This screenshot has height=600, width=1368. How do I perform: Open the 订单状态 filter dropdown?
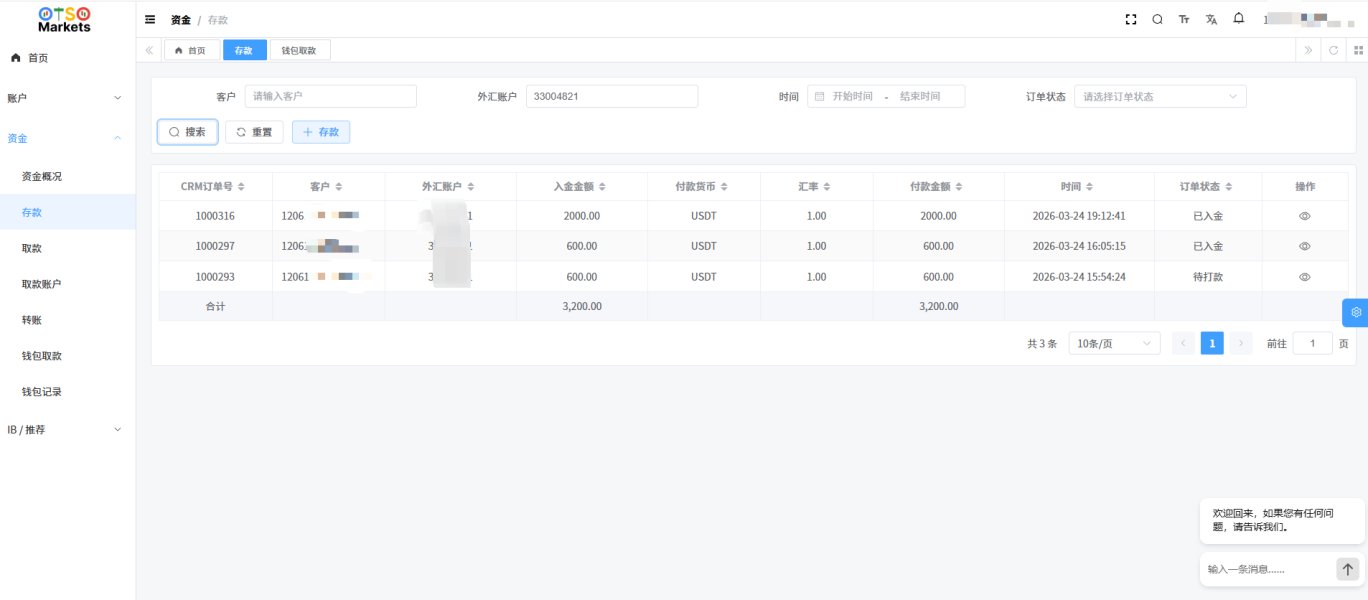point(1160,97)
